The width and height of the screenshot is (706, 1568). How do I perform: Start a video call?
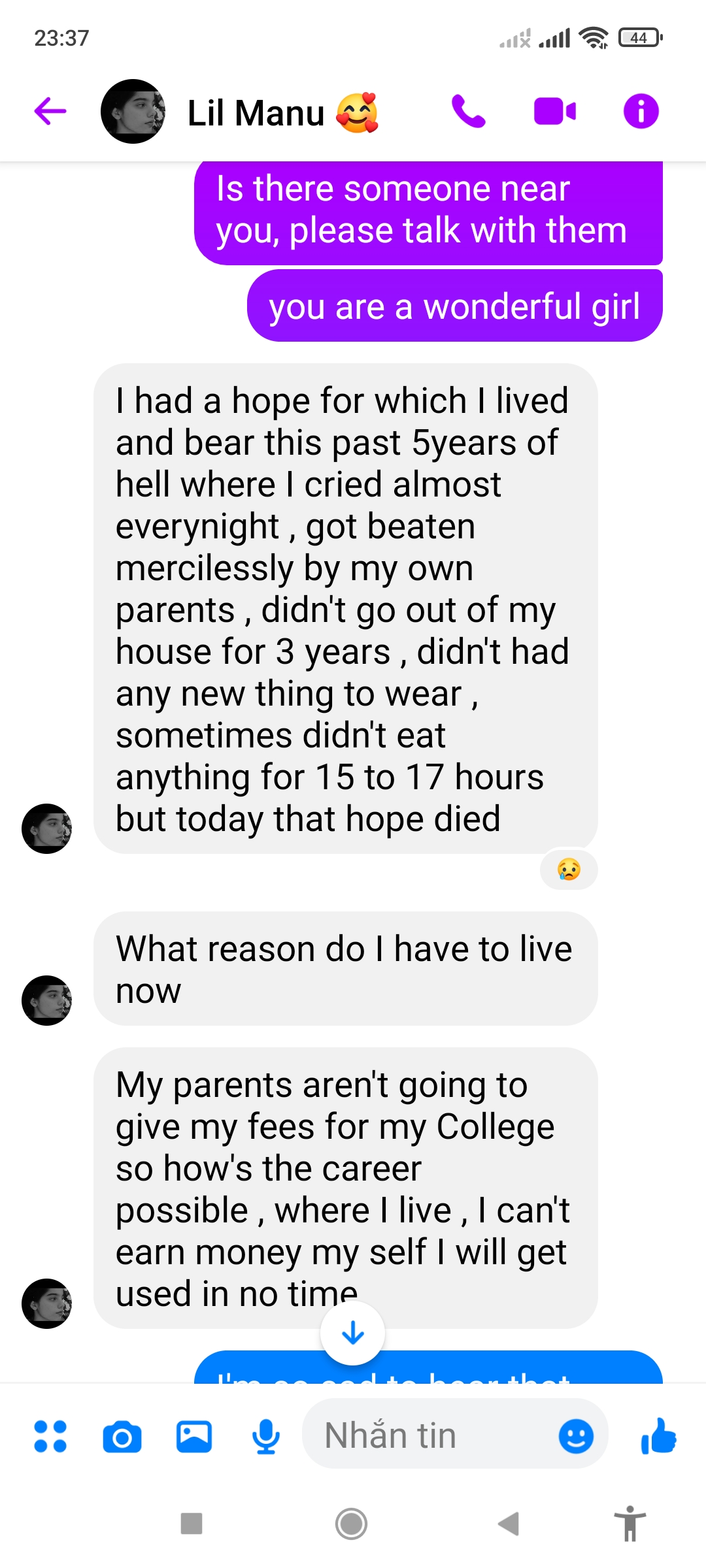(x=554, y=111)
